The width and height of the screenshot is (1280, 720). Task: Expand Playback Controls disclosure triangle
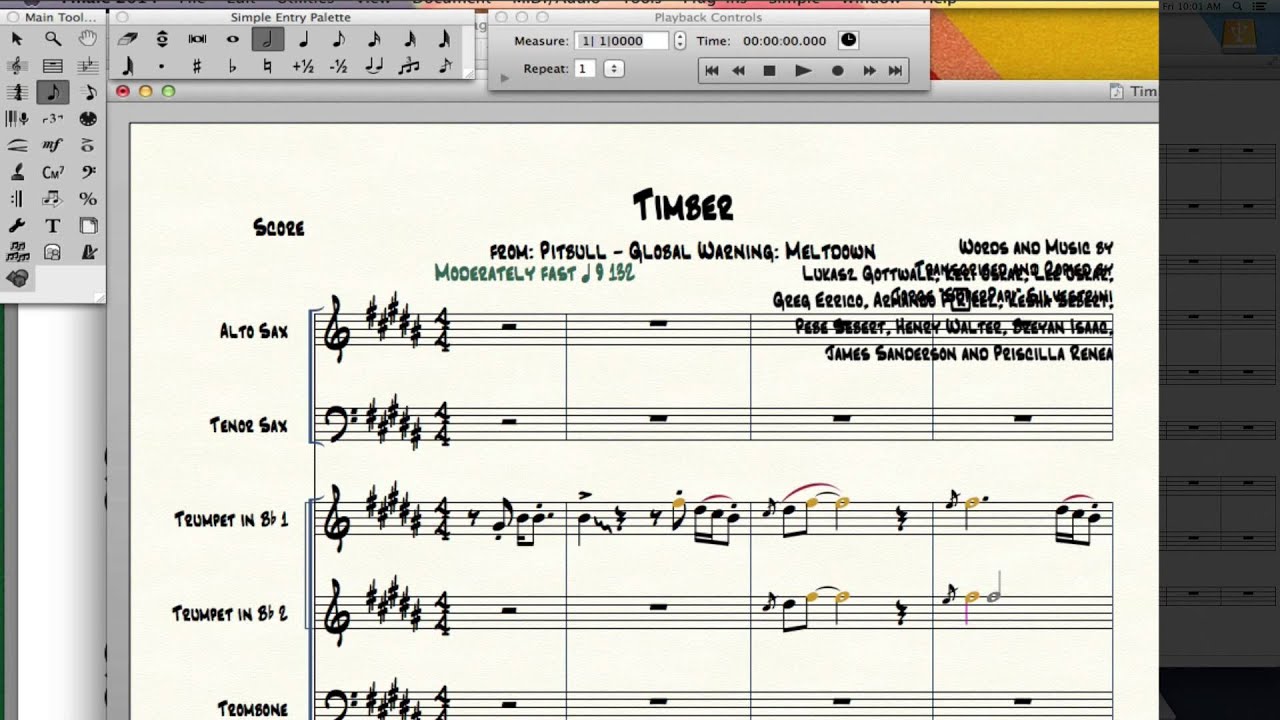(x=504, y=77)
